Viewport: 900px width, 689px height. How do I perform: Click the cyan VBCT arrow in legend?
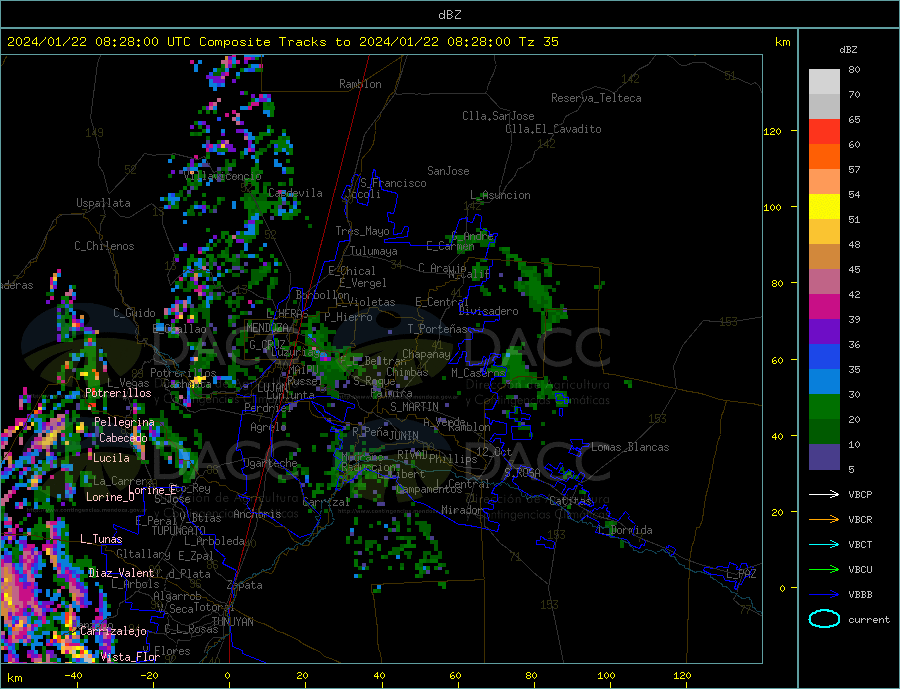tap(824, 544)
